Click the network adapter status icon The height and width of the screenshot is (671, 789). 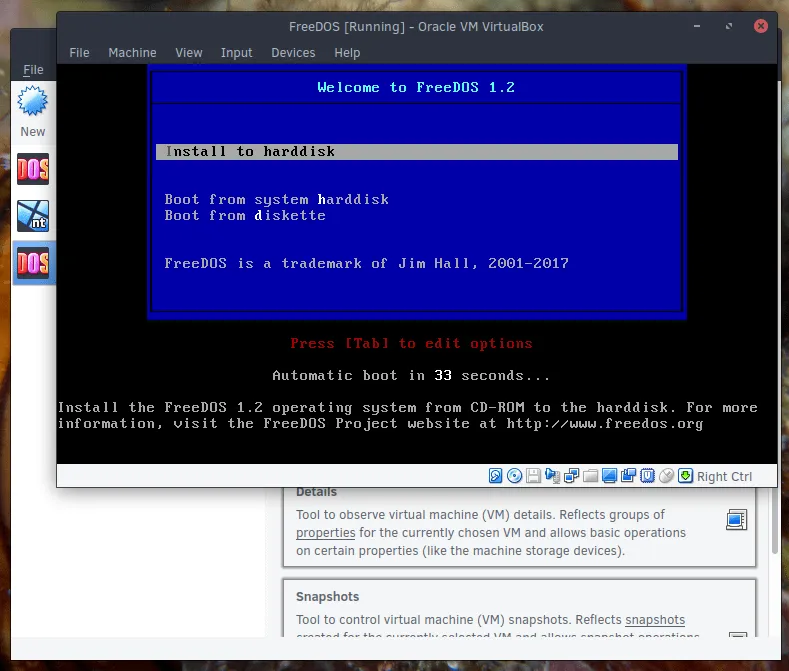pyautogui.click(x=571, y=476)
